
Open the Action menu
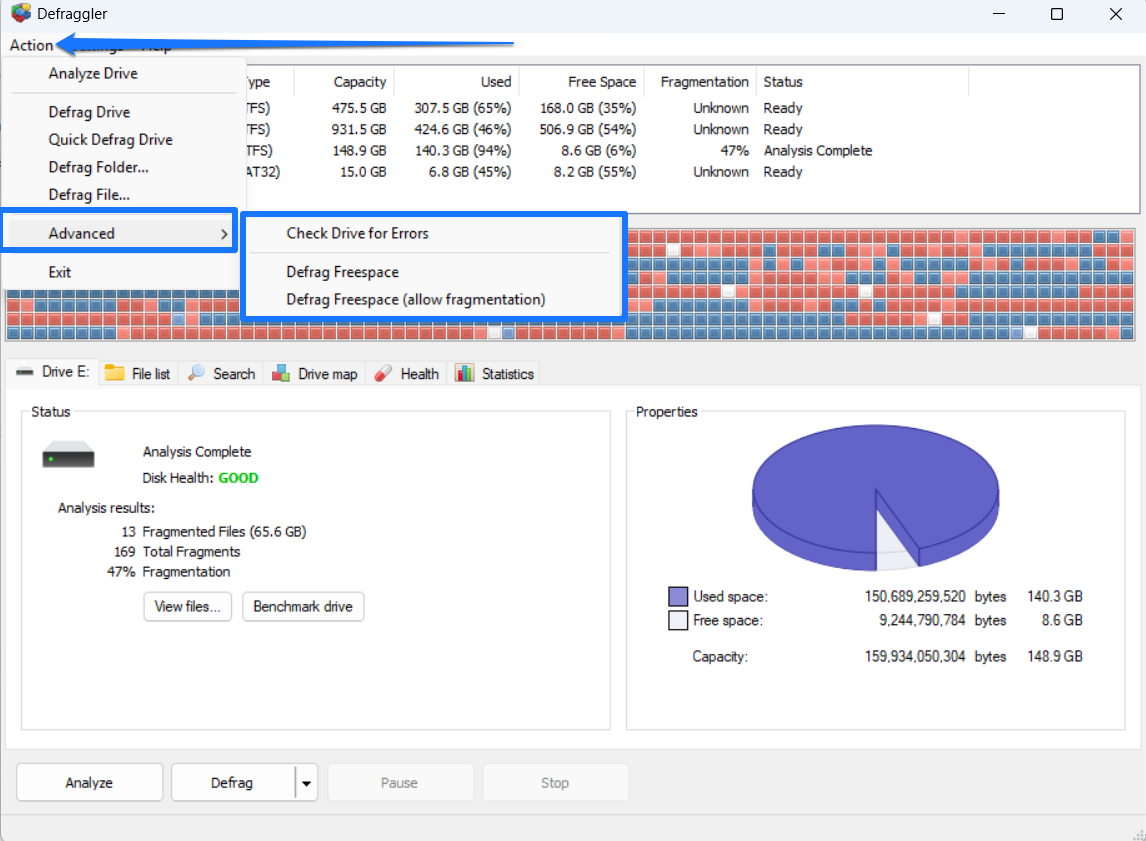click(x=30, y=45)
